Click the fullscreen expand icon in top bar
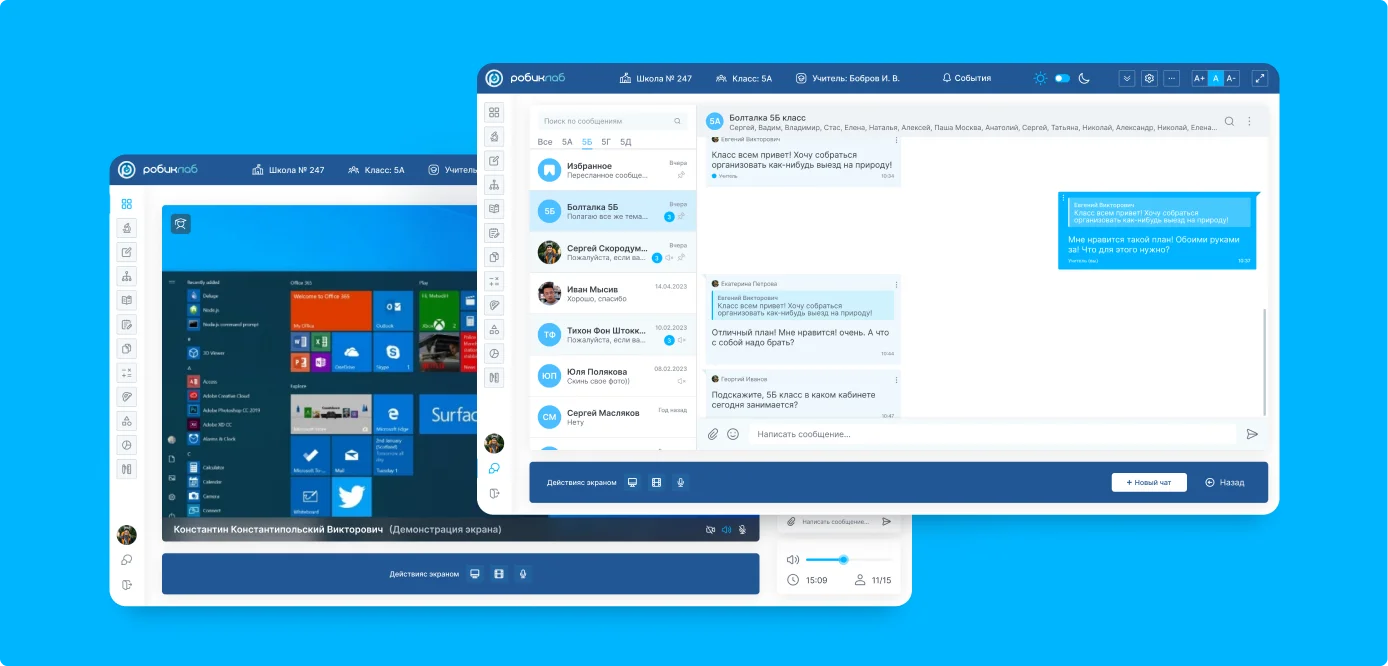 click(x=1259, y=78)
